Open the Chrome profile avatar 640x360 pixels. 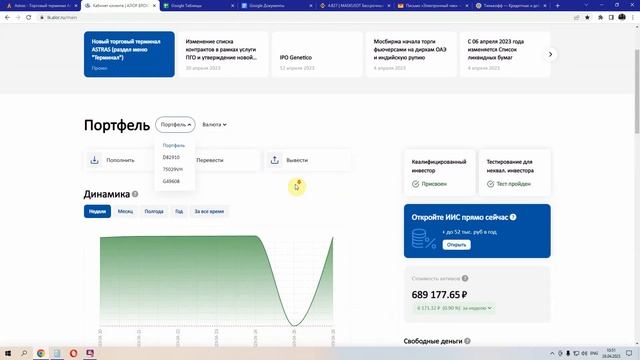click(x=622, y=17)
